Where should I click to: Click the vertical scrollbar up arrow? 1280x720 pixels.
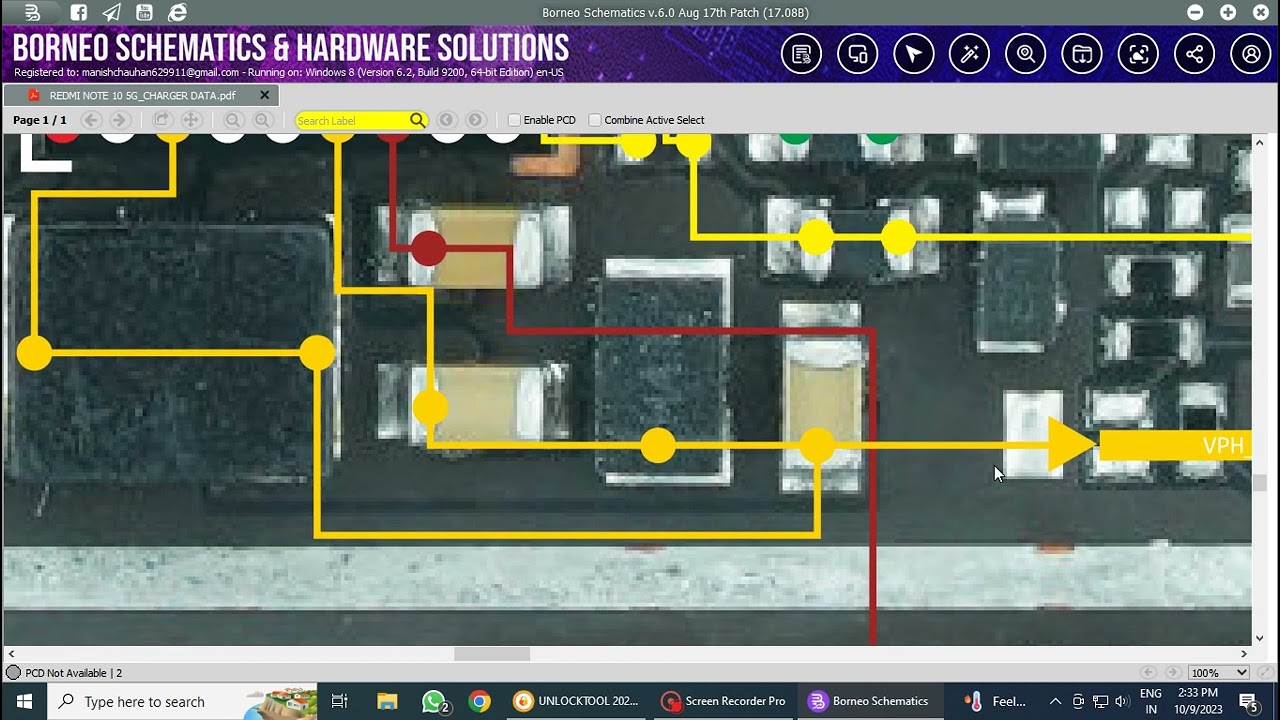pyautogui.click(x=1260, y=142)
